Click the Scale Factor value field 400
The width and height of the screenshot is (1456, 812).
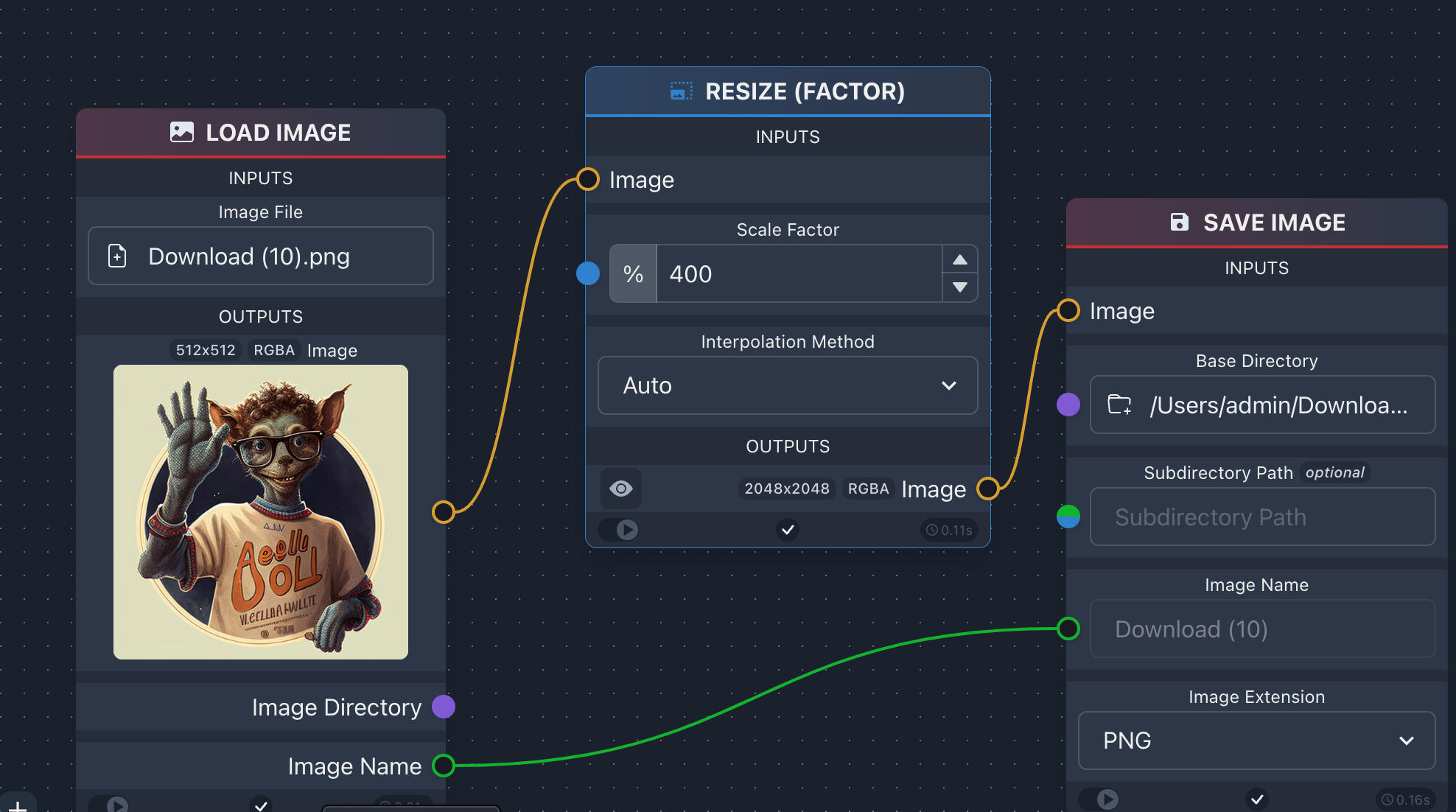[799, 274]
